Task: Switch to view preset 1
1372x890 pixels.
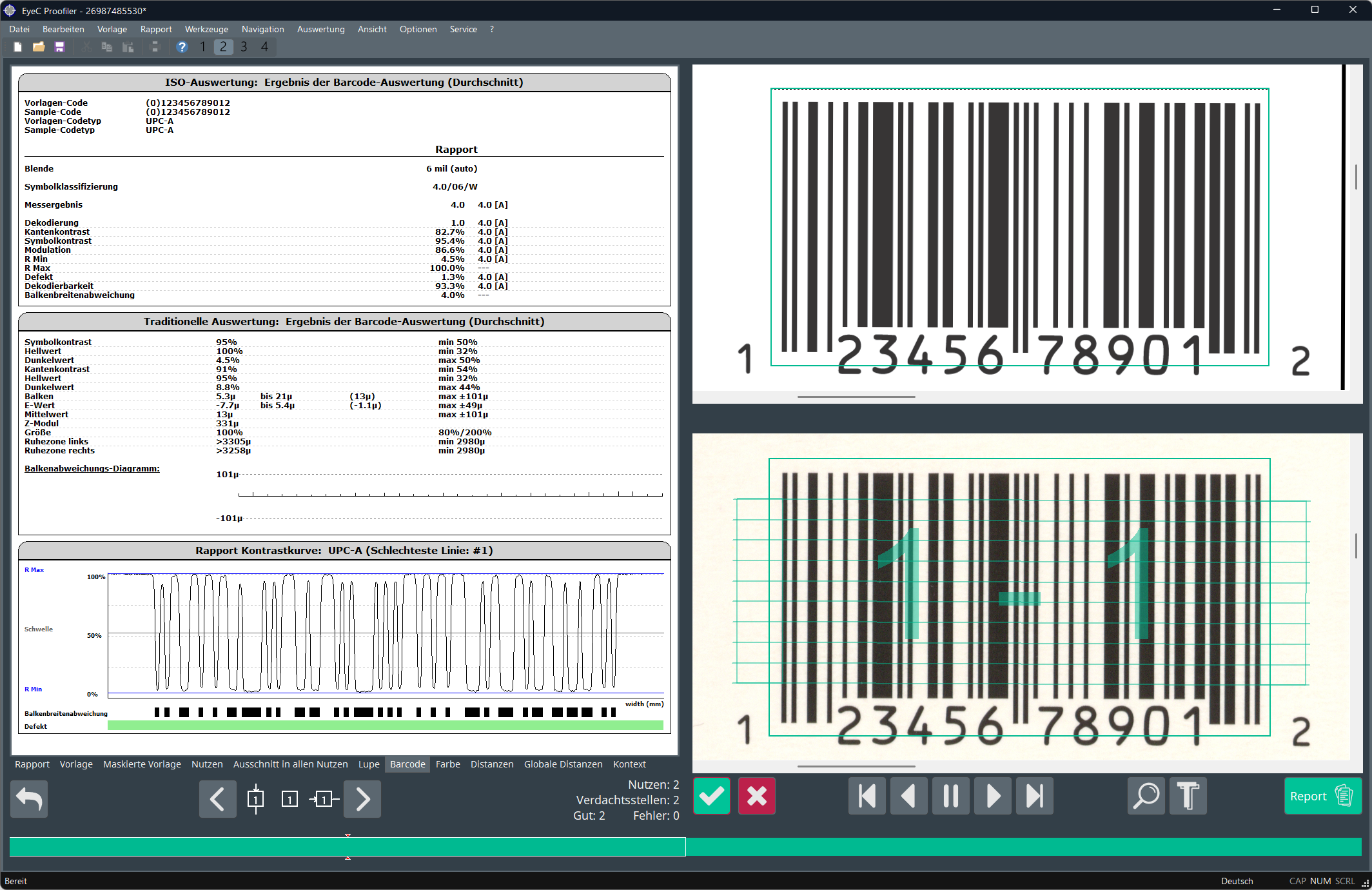Action: (x=202, y=47)
